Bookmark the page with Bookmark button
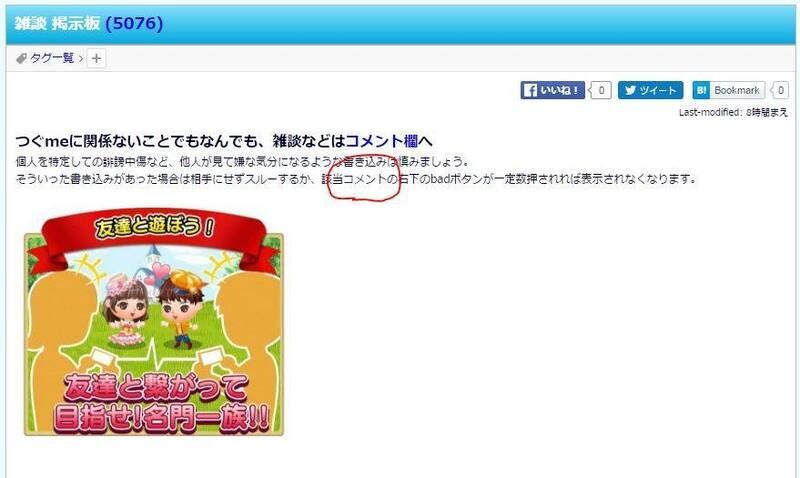Screen dimensions: 800x478 pyautogui.click(x=729, y=90)
